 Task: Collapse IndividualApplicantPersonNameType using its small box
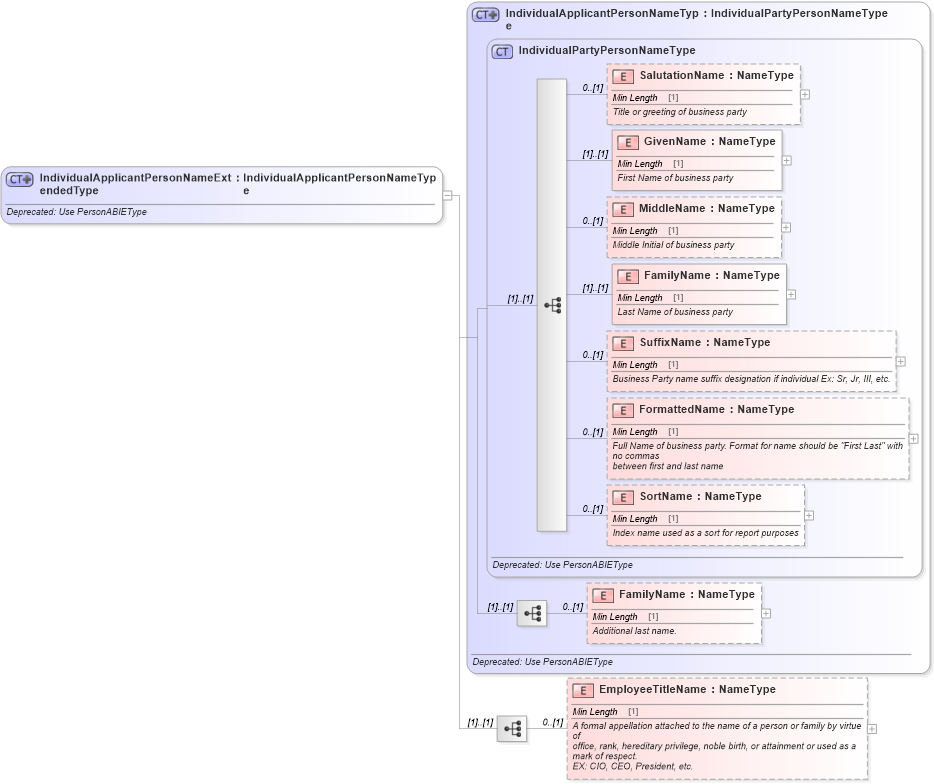(447, 195)
